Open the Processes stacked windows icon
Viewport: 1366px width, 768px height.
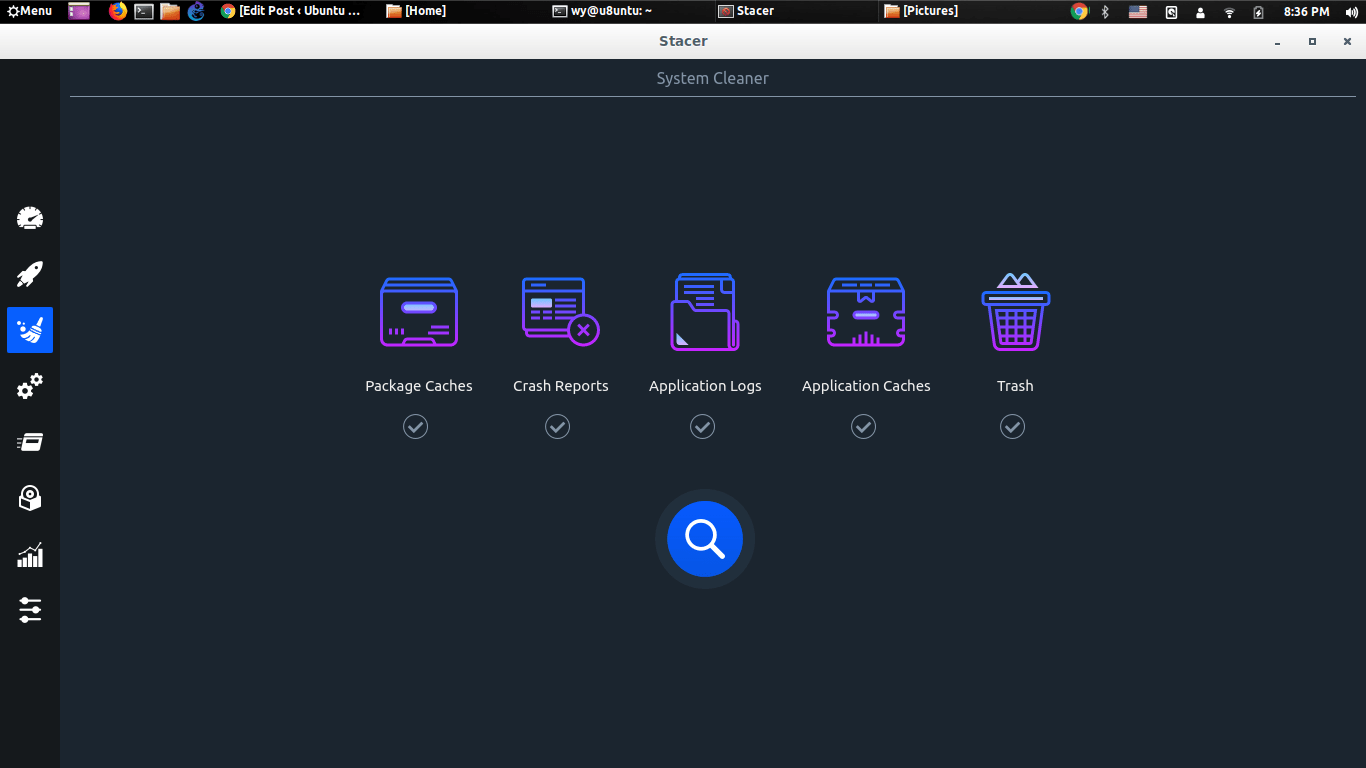pos(30,442)
